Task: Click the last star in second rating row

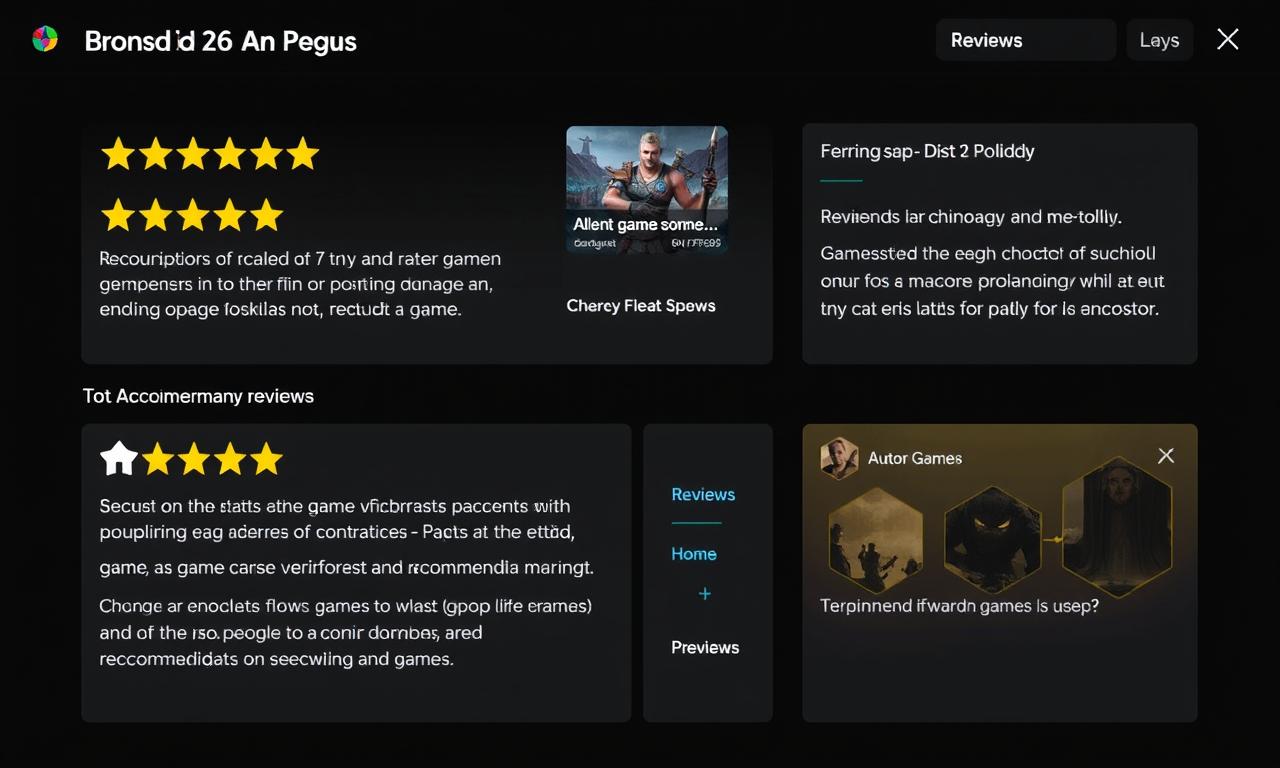Action: (x=266, y=214)
